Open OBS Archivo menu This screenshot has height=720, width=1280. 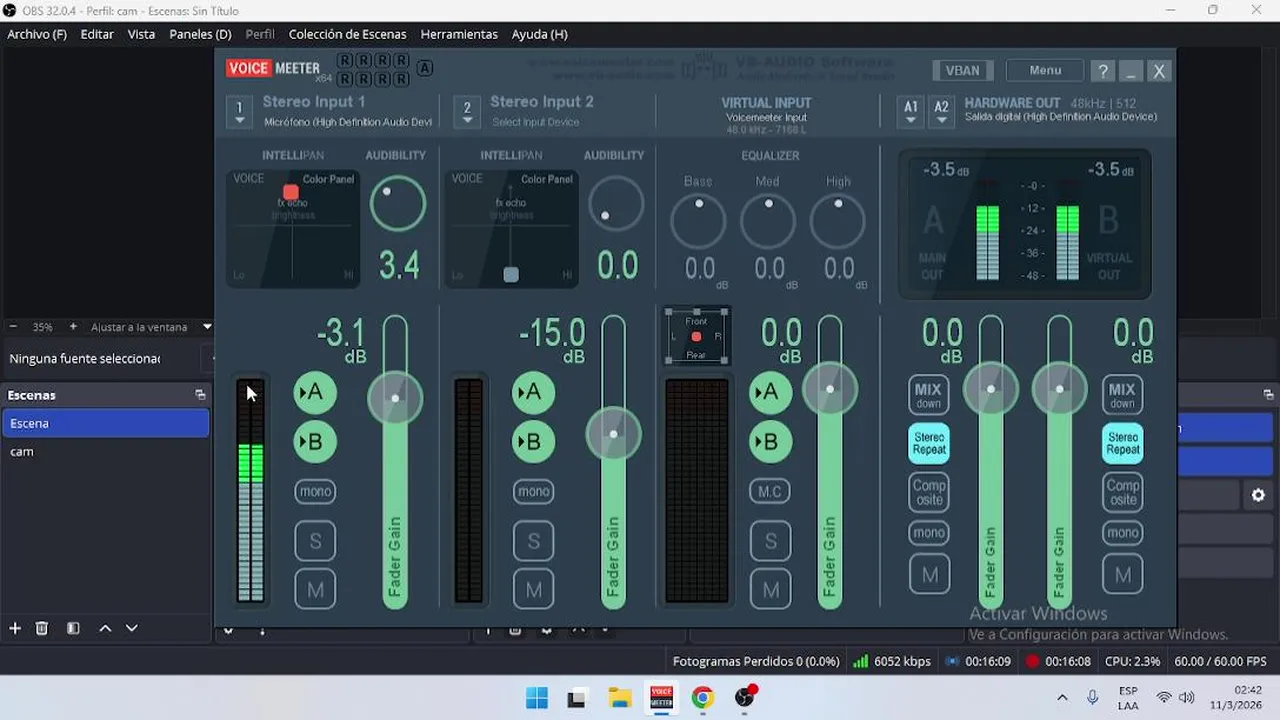(x=37, y=34)
